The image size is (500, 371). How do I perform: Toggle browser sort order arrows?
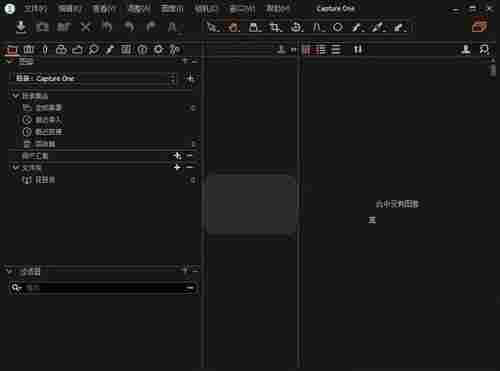(358, 50)
